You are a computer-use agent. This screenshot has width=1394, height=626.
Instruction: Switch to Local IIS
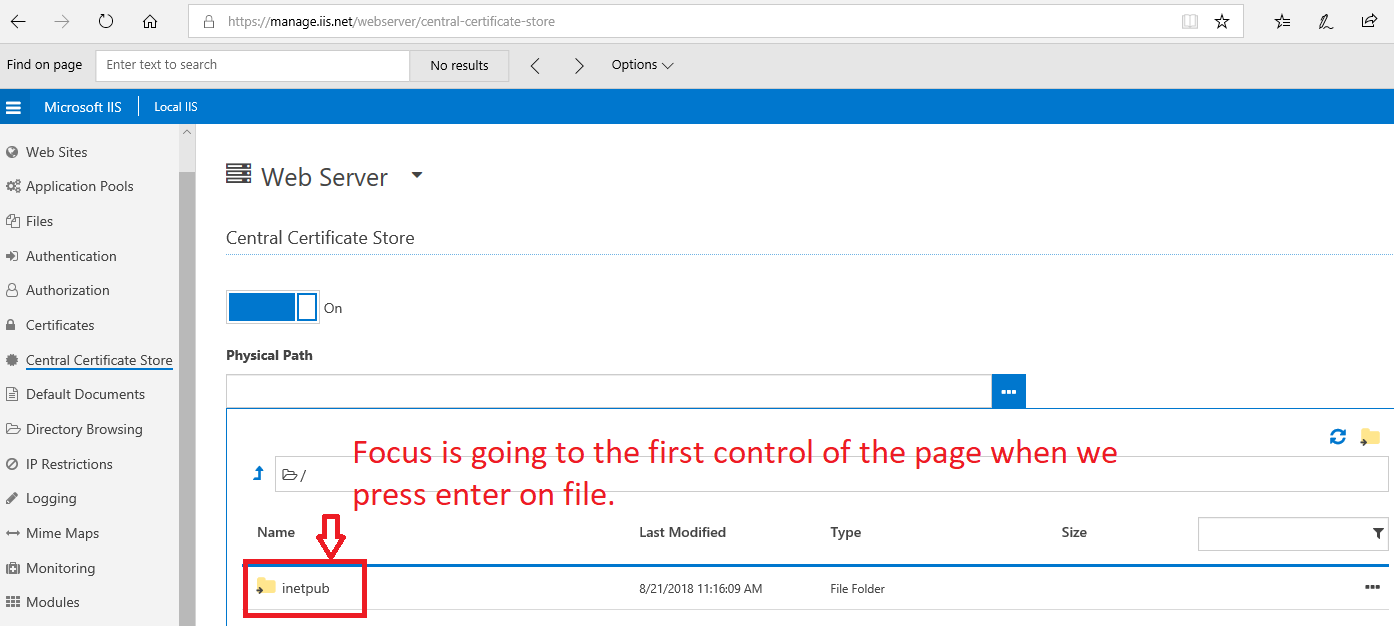coord(175,106)
